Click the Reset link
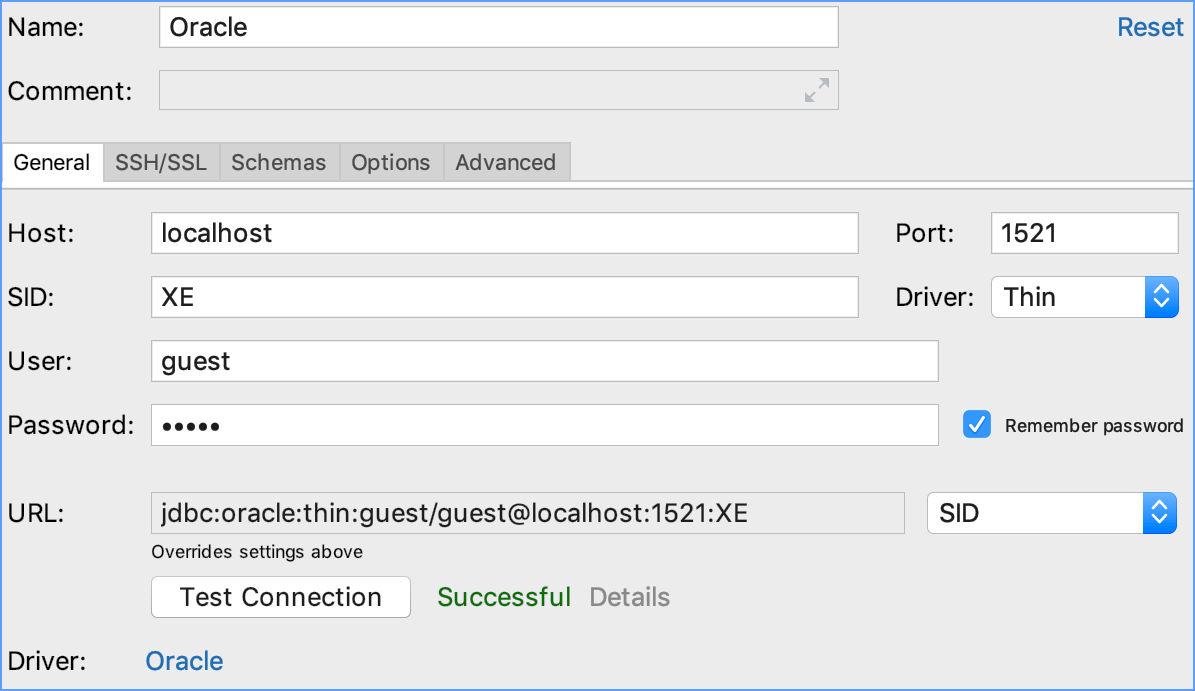The image size is (1195, 691). (1150, 27)
